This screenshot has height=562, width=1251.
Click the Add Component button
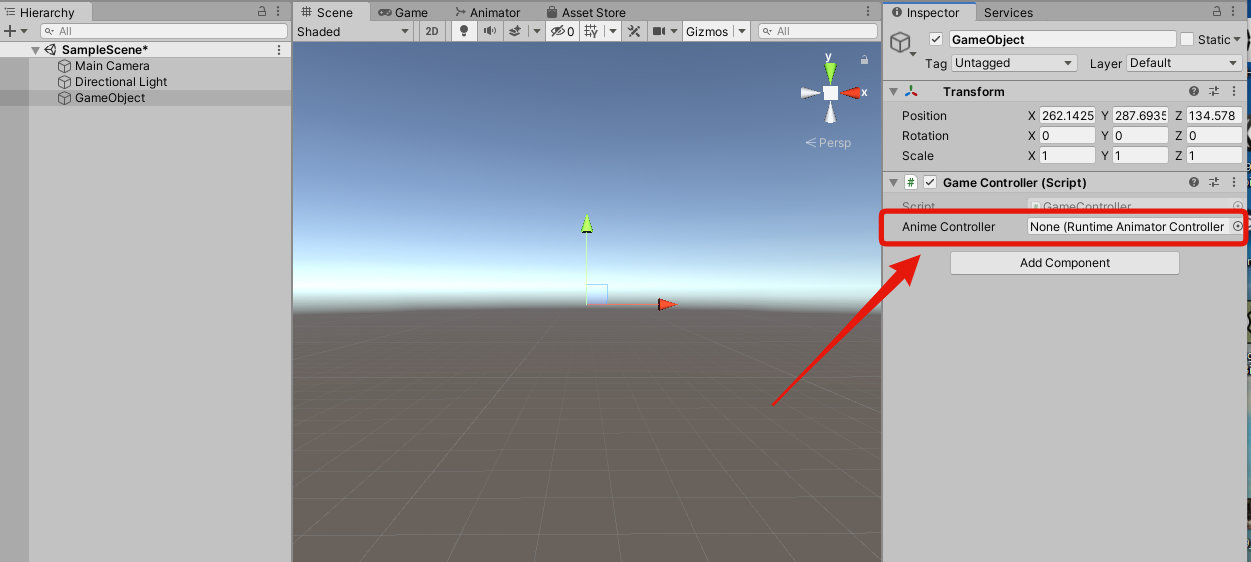pyautogui.click(x=1065, y=263)
